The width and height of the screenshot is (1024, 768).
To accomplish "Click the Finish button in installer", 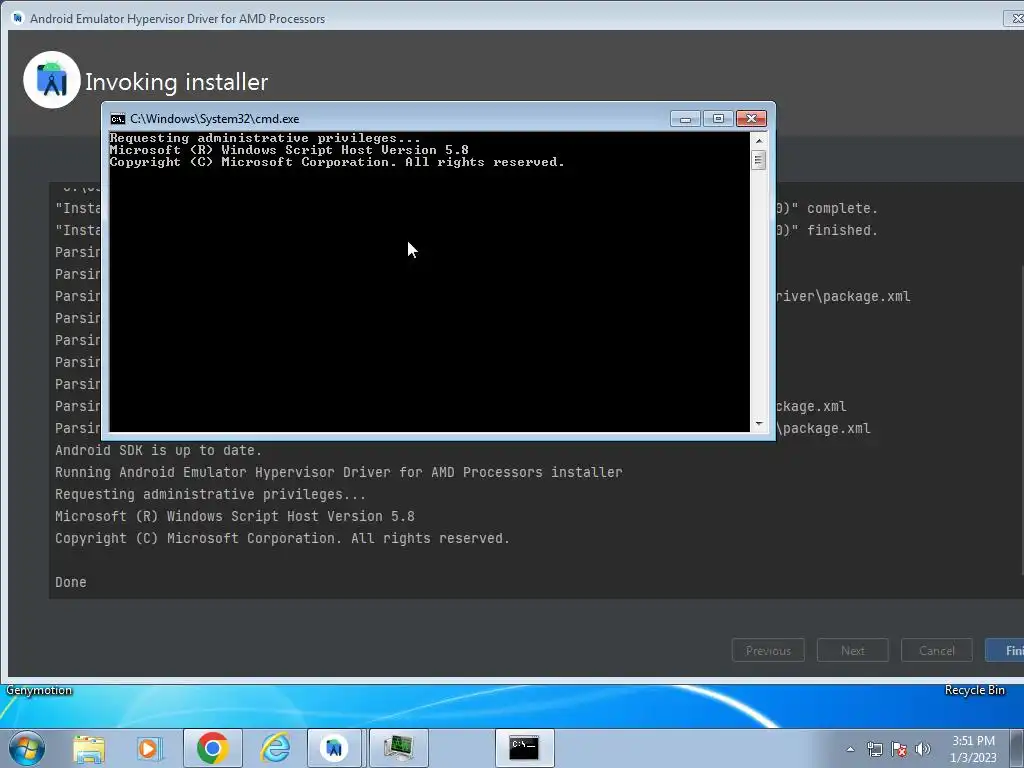I will 1006,650.
